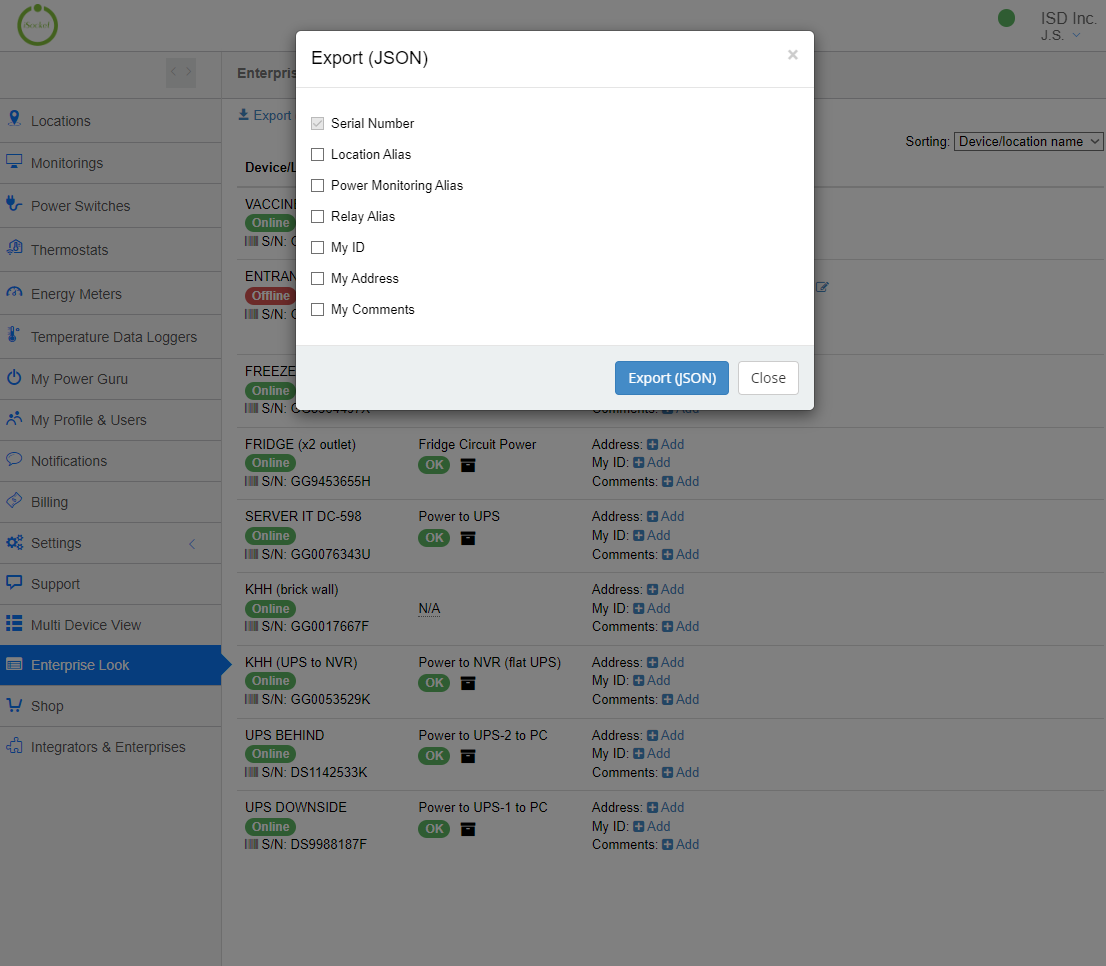This screenshot has width=1106, height=966.
Task: Tick the Relay Alias checkbox
Action: (x=317, y=216)
